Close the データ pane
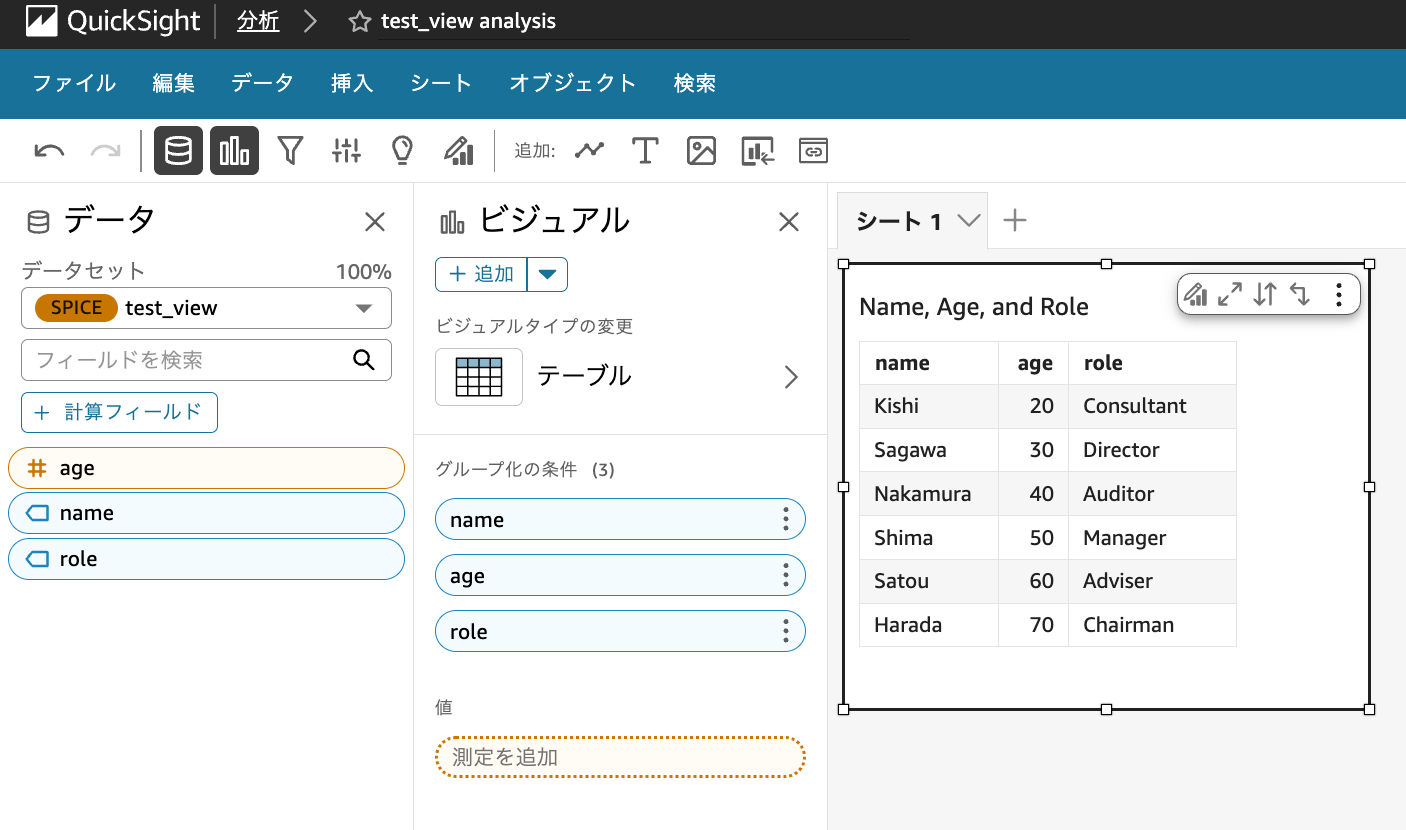The image size is (1406, 830). coord(375,222)
